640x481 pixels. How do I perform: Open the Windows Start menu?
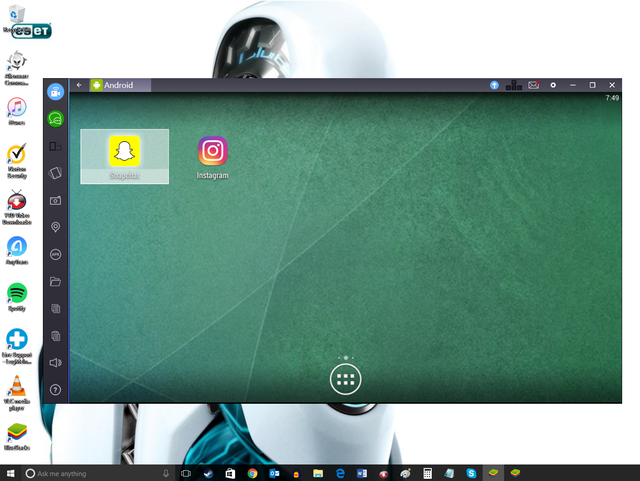pyautogui.click(x=11, y=473)
